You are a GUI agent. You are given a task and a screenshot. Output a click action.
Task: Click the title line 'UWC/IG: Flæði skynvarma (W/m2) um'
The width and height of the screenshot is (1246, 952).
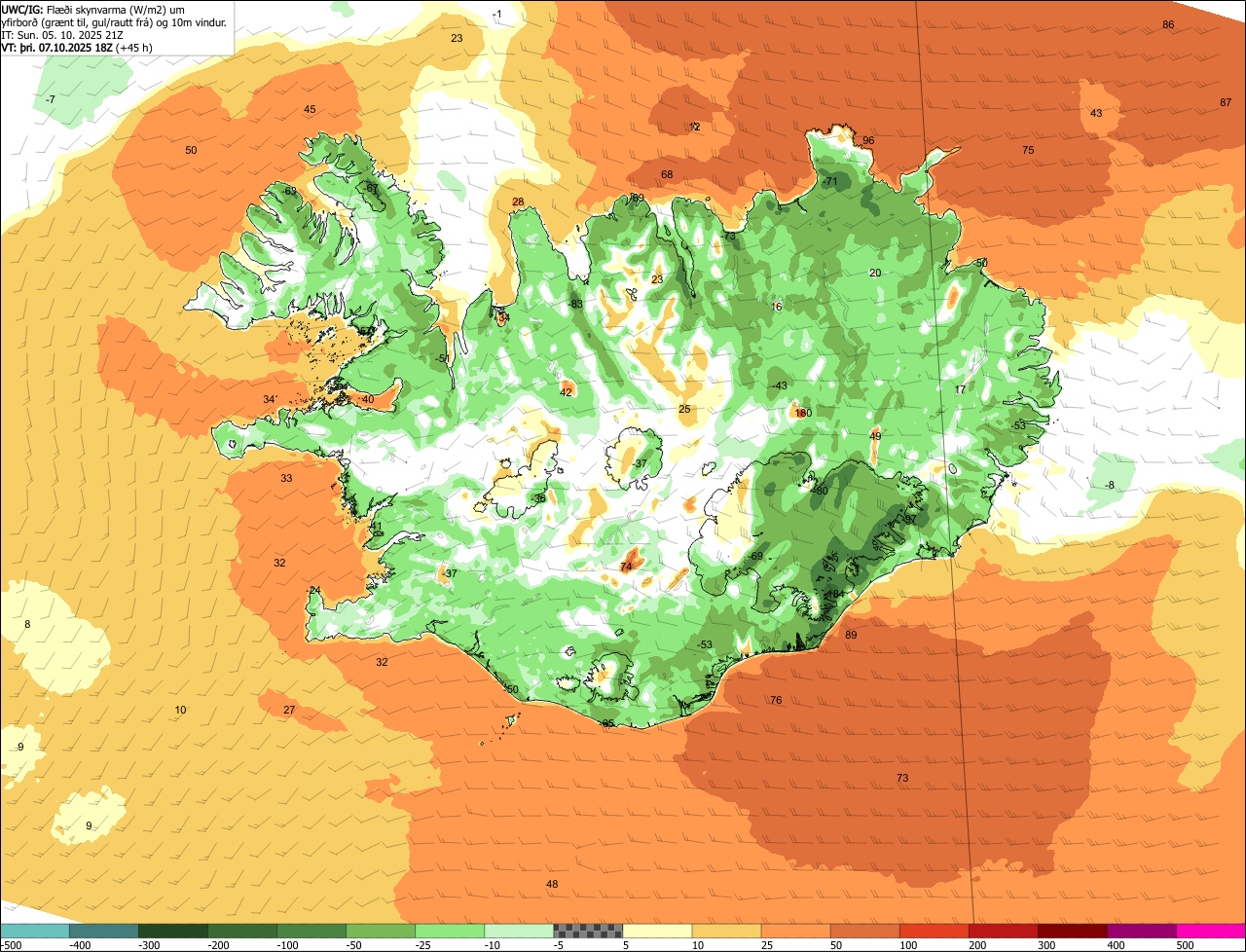coord(92,9)
